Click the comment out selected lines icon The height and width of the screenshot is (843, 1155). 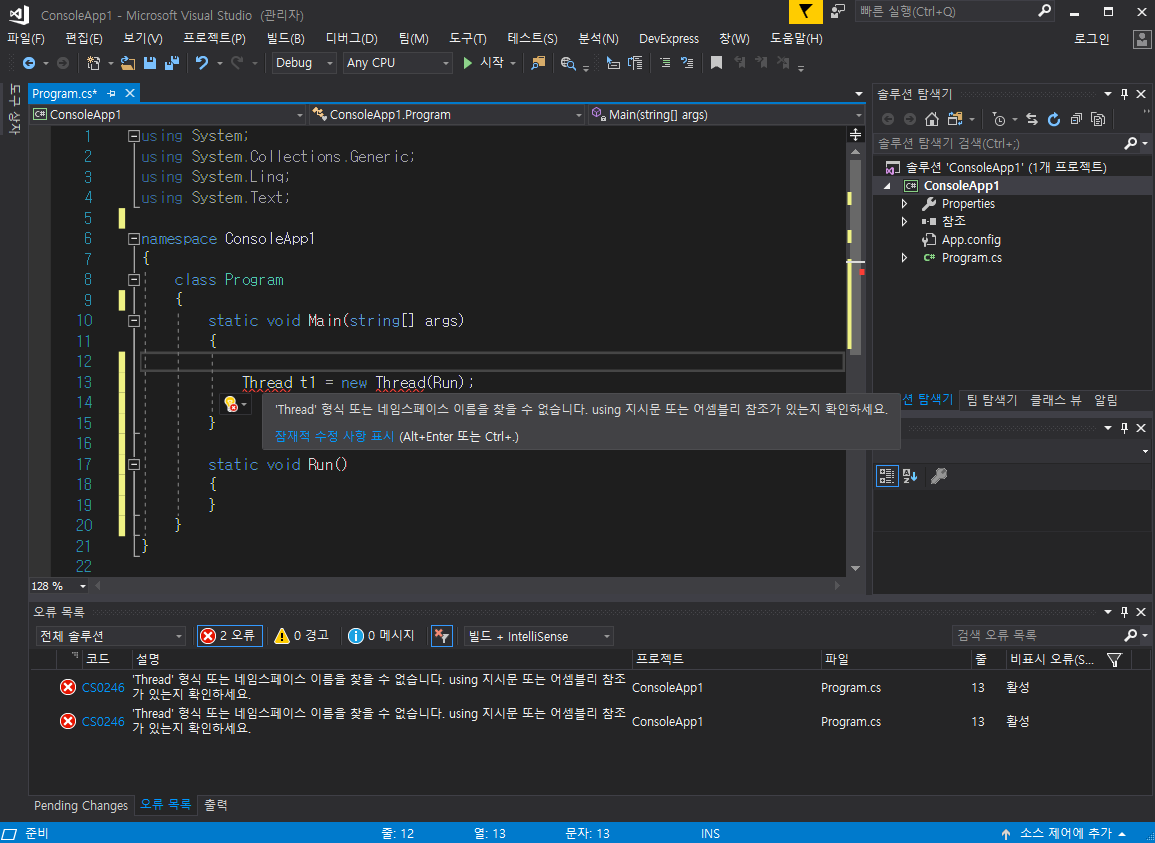pos(665,63)
